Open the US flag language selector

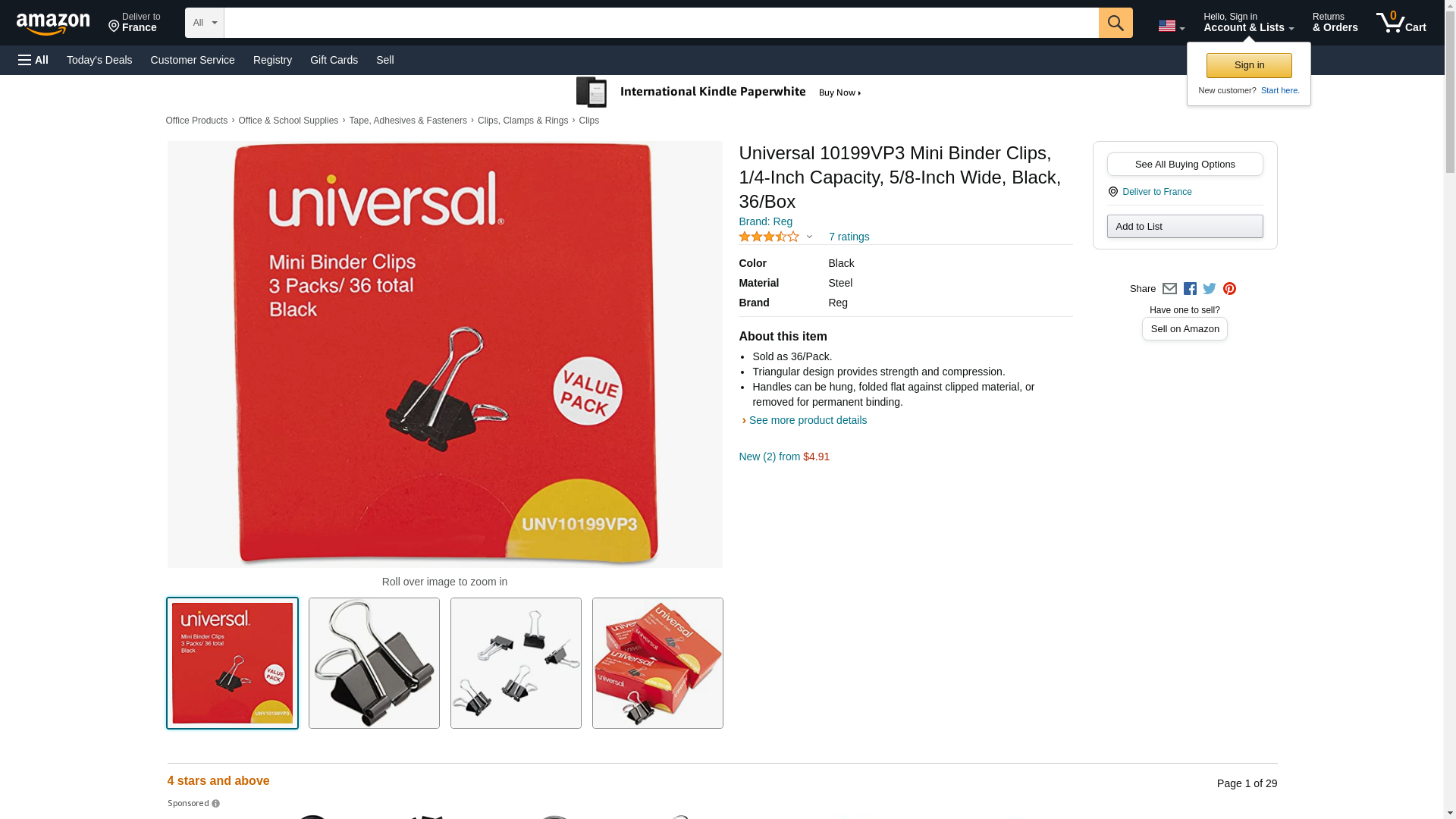coord(1171,26)
